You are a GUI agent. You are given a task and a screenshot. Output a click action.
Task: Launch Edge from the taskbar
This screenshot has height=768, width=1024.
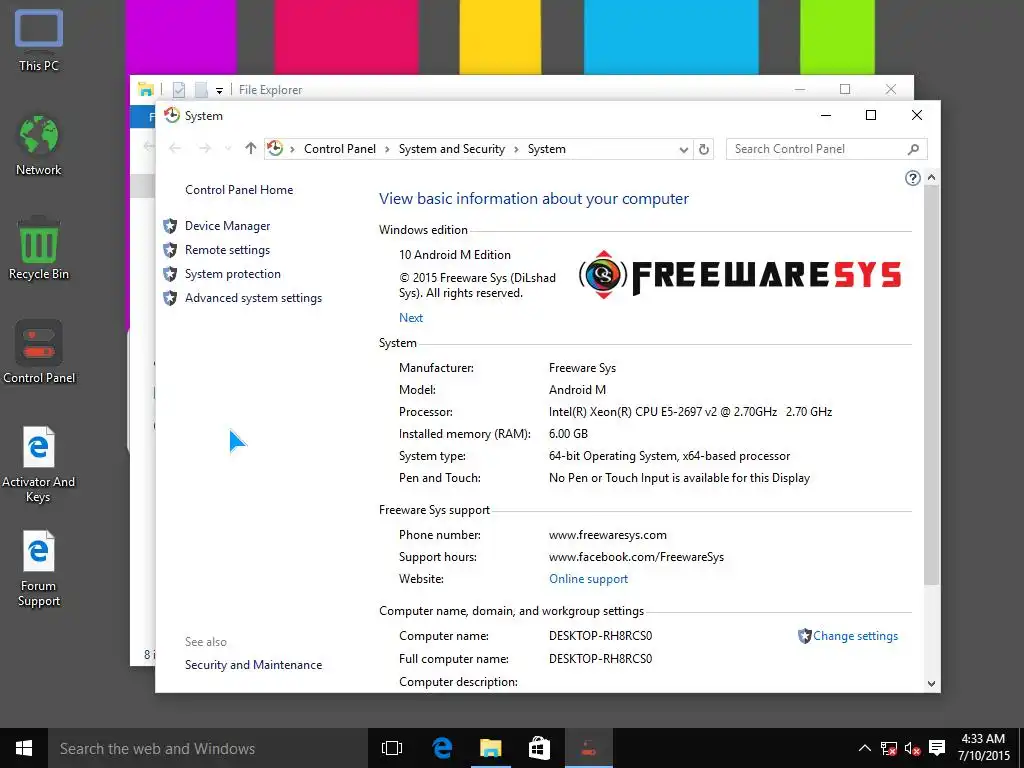(442, 748)
